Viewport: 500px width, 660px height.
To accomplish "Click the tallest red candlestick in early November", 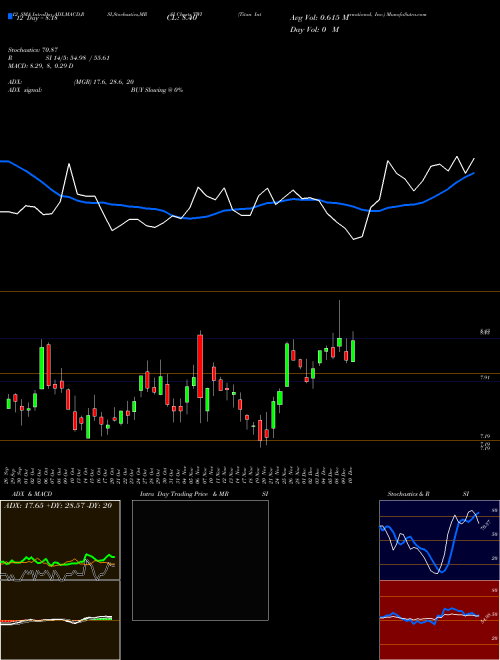I will (200, 366).
